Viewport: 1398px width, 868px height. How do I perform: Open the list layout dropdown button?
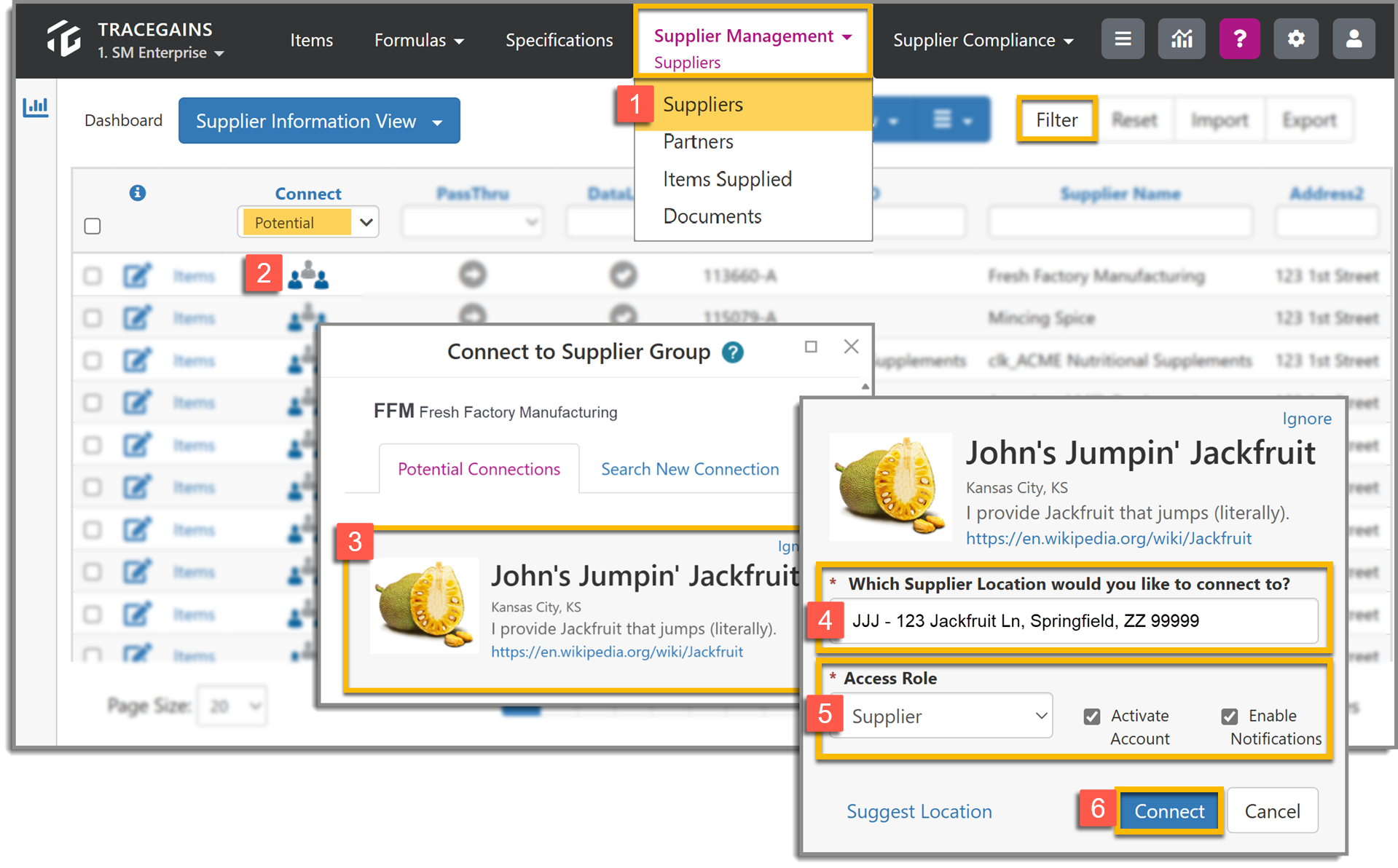953,119
